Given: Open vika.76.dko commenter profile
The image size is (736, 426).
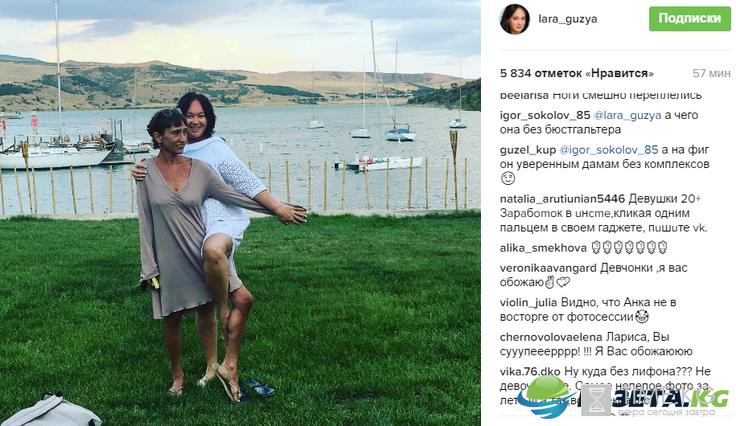Looking at the screenshot, I should (x=530, y=372).
